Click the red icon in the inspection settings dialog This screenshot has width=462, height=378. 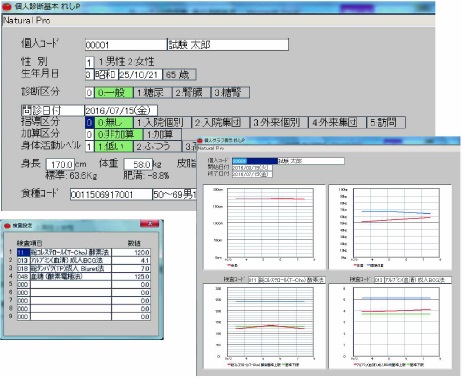8,226
